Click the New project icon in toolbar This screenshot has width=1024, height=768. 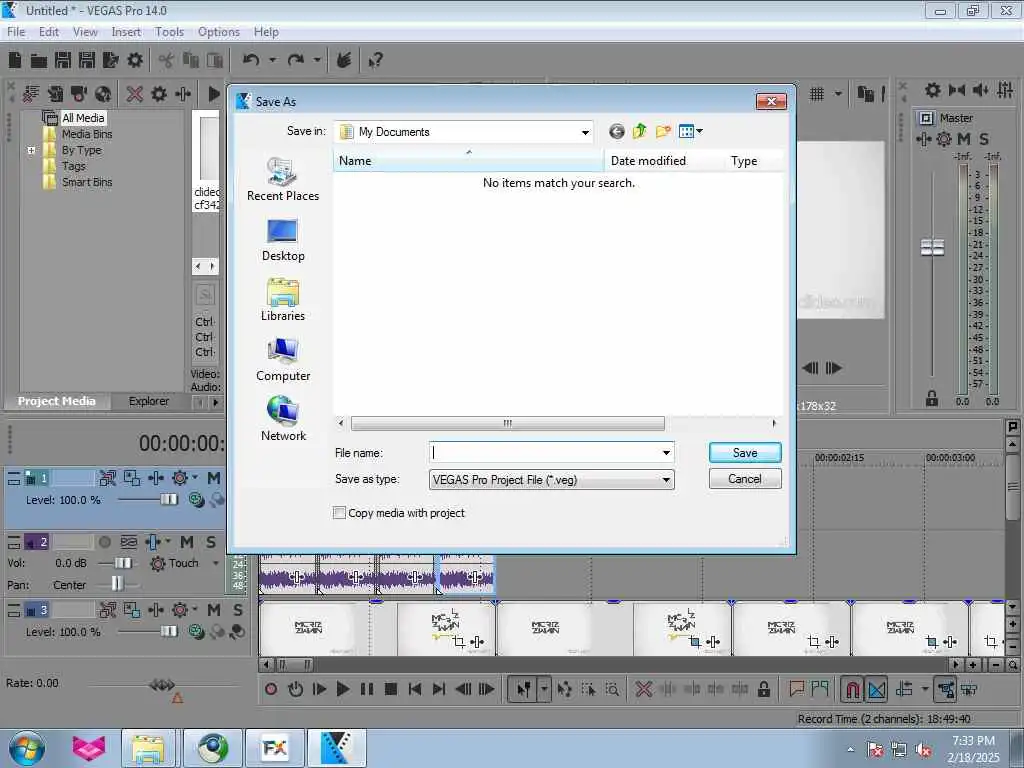(x=15, y=61)
